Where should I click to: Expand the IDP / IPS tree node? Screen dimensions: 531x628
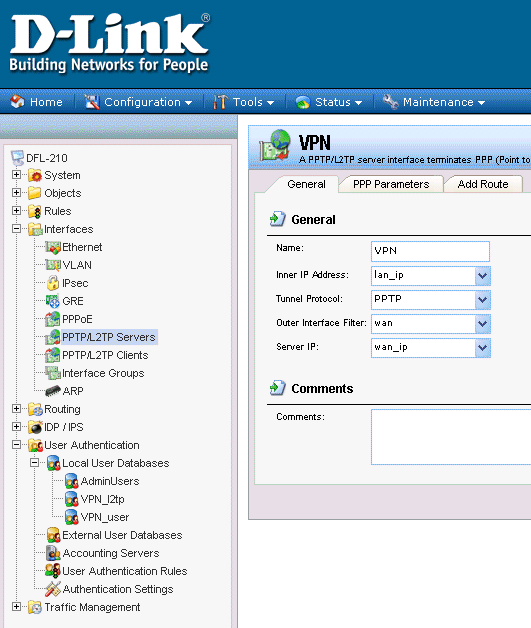click(x=16, y=427)
